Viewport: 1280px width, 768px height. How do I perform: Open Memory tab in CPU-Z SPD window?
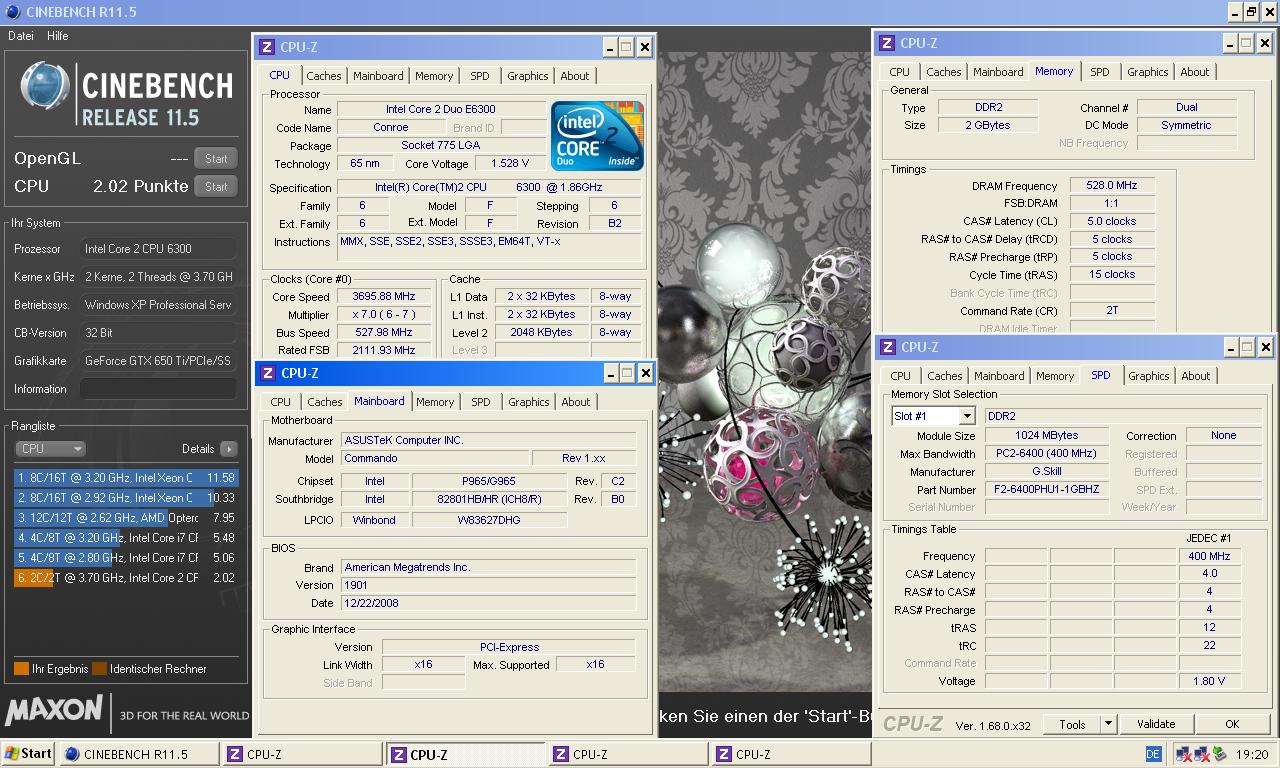click(x=1054, y=376)
